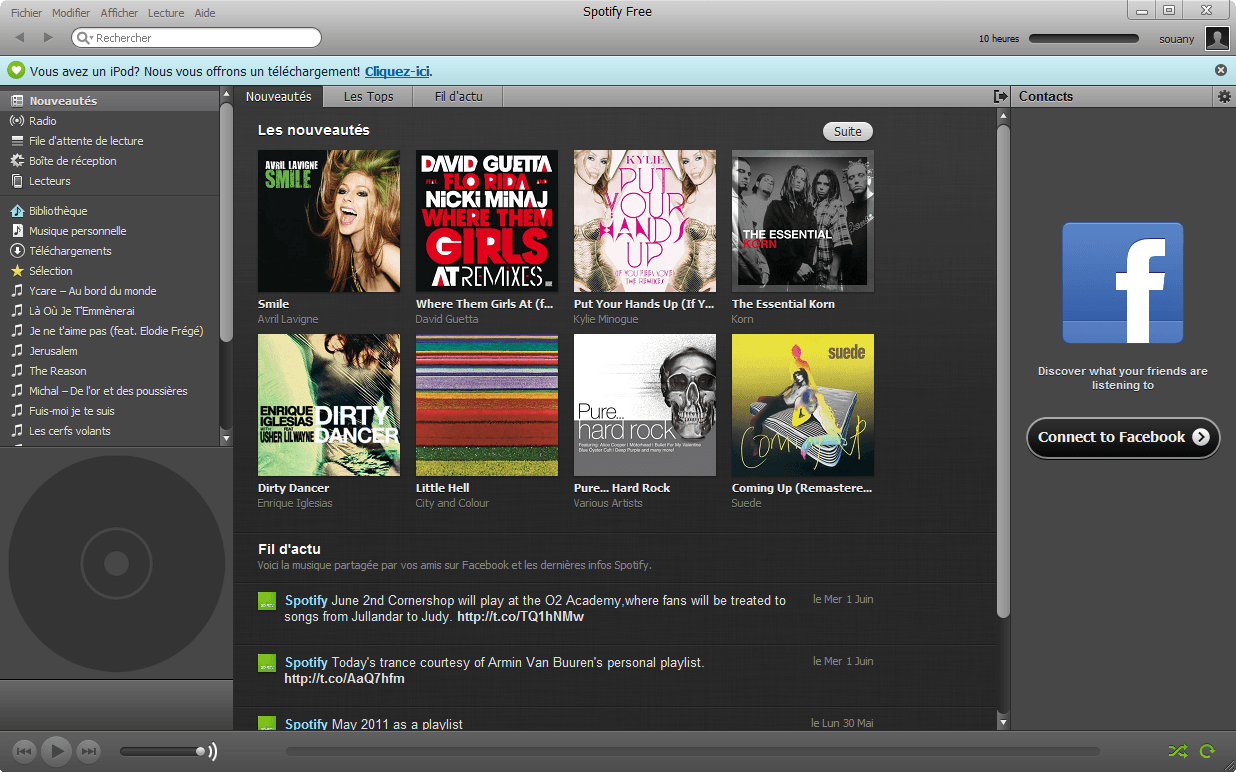Adjust the volume slider
This screenshot has width=1236, height=772.
tap(163, 751)
